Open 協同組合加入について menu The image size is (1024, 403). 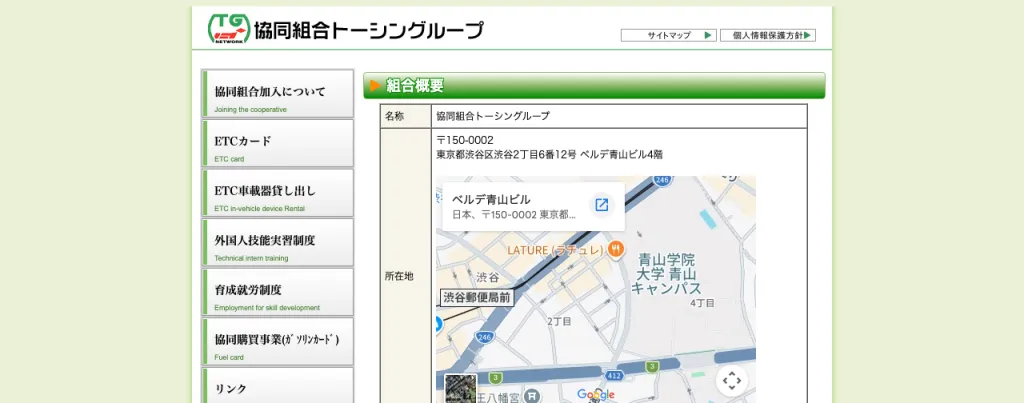point(278,94)
